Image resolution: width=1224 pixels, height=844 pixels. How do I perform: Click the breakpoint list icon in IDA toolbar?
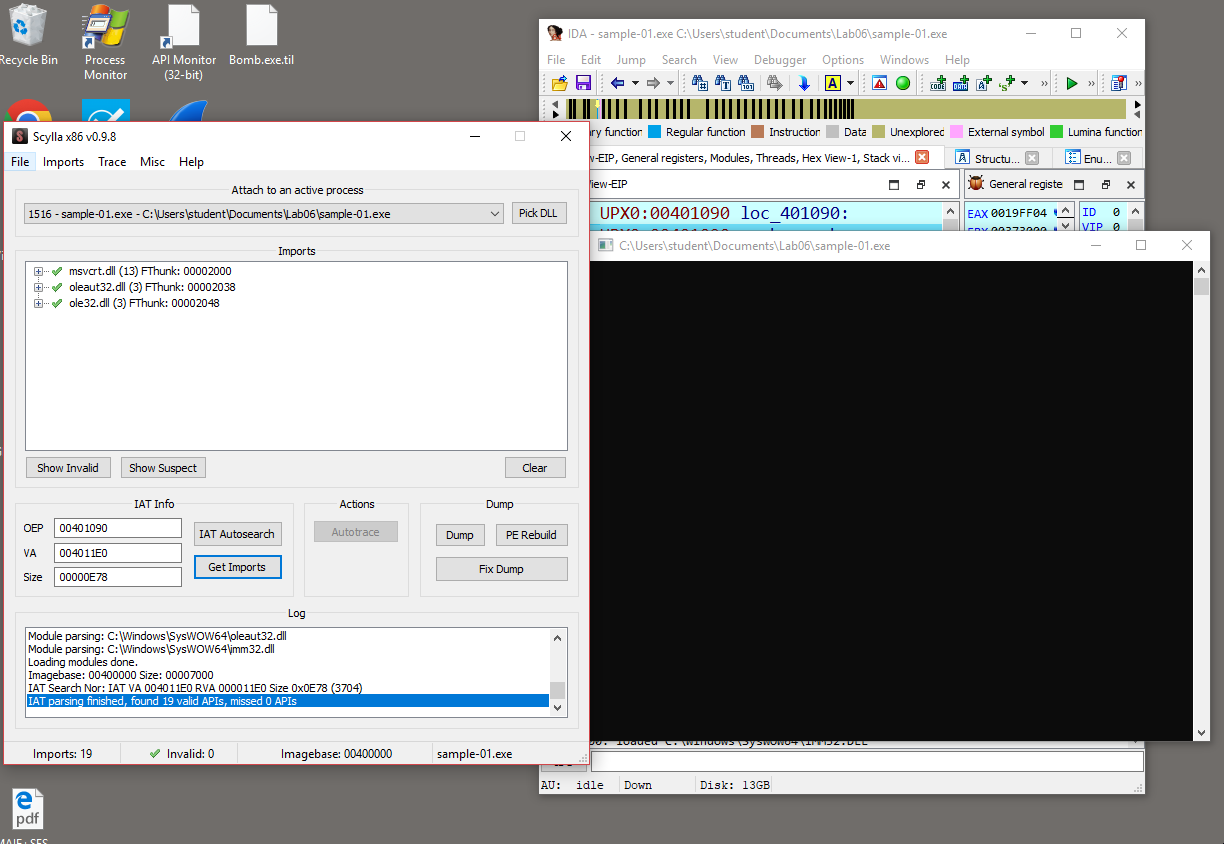click(1119, 83)
